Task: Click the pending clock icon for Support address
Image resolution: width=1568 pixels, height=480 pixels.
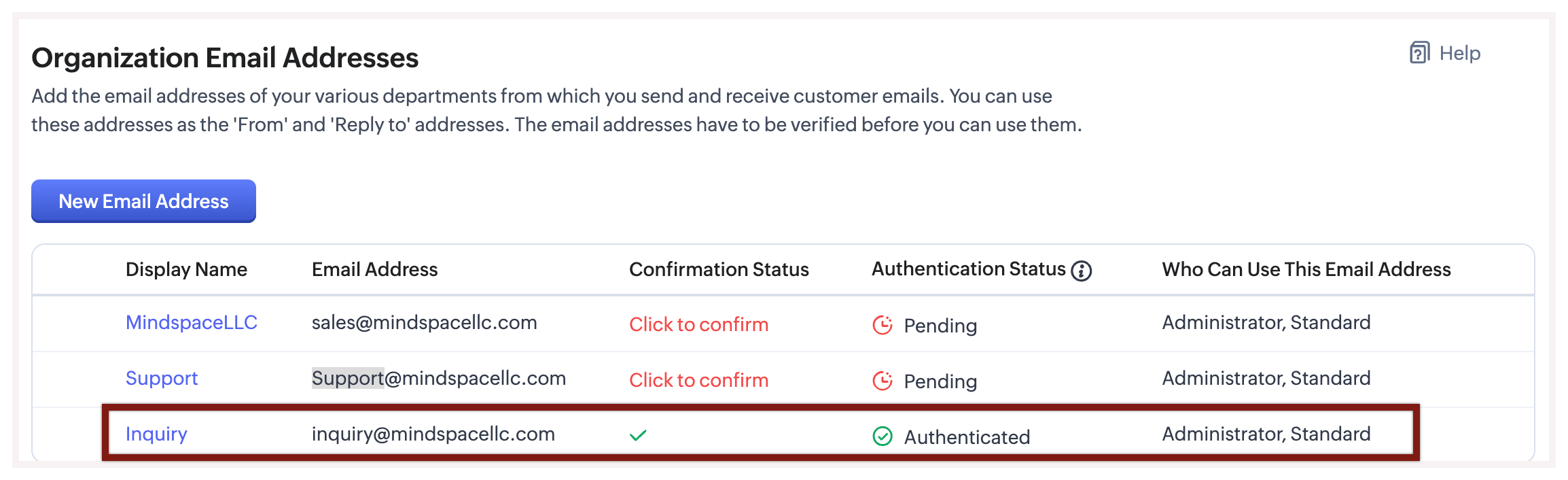Action: 883,381
